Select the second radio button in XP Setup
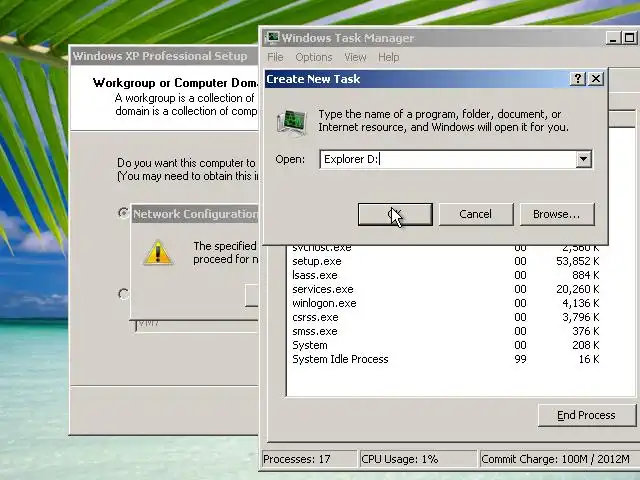 (x=123, y=294)
